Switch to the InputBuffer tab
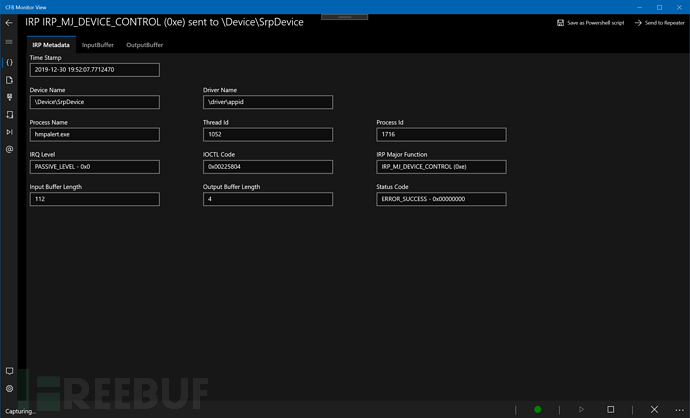 [98, 45]
